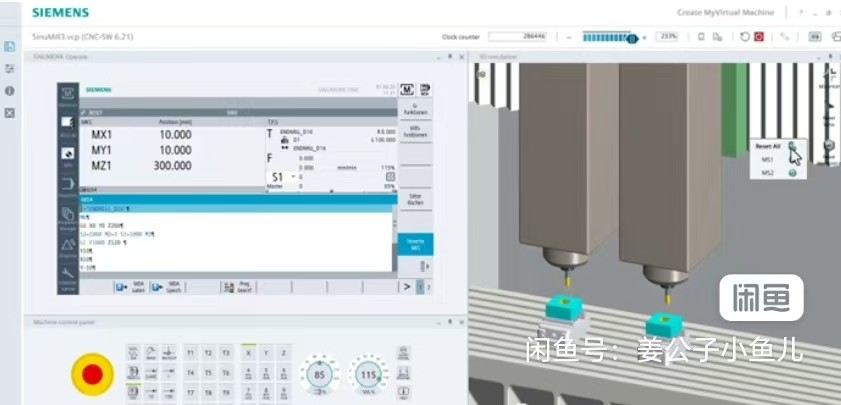Select the Y axis key
The width and height of the screenshot is (841, 405).
pos(266,354)
